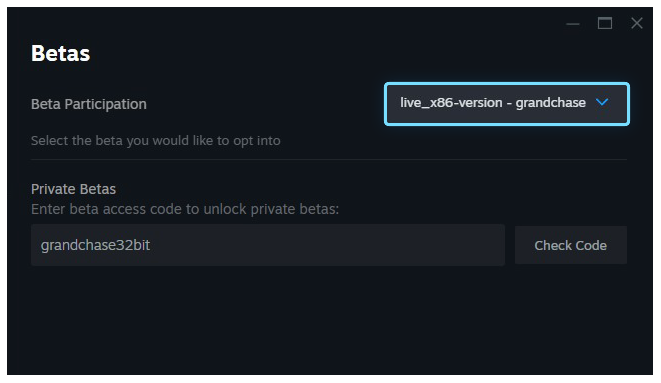Place cursor after grandchase32bit text

point(150,245)
